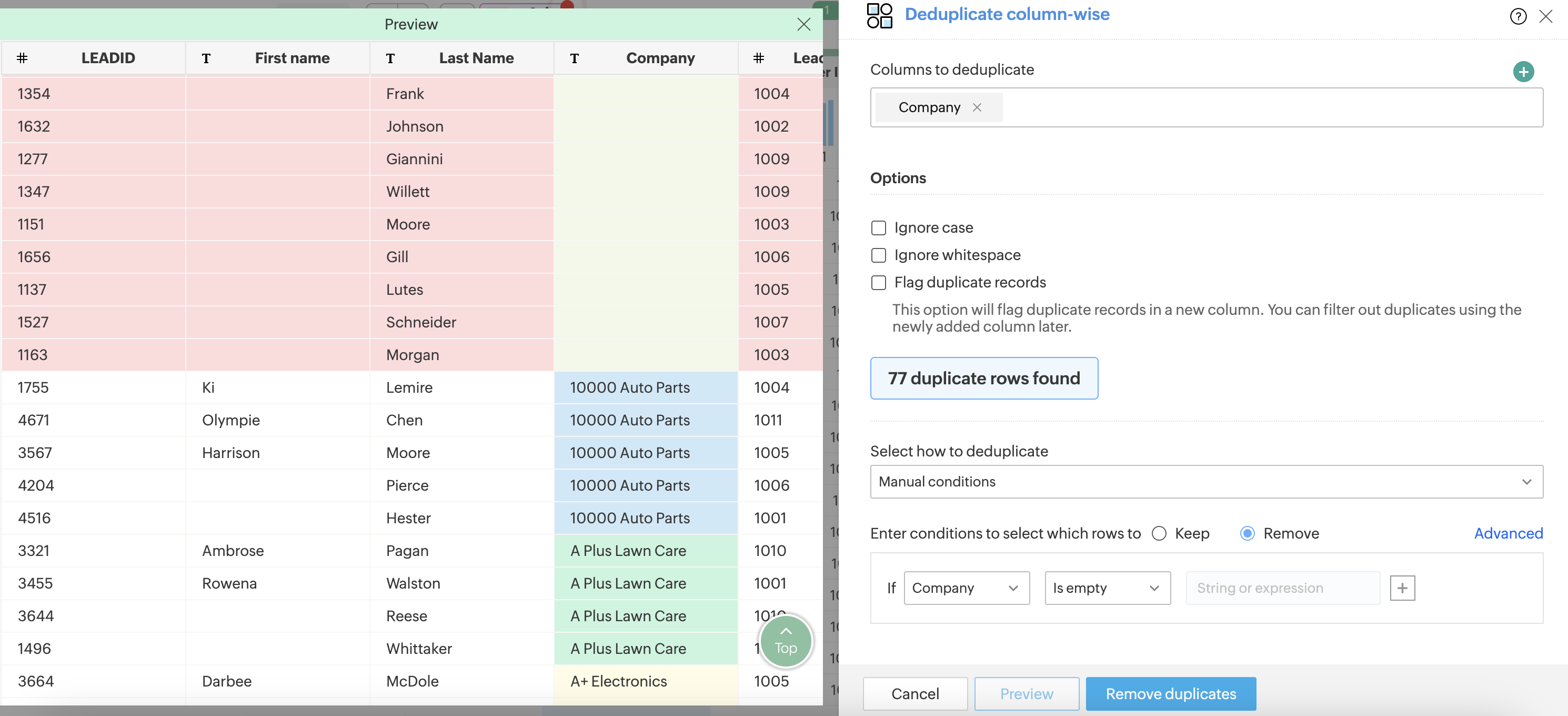Add another condition with plus icon
This screenshot has width=1568, height=716.
(x=1402, y=588)
